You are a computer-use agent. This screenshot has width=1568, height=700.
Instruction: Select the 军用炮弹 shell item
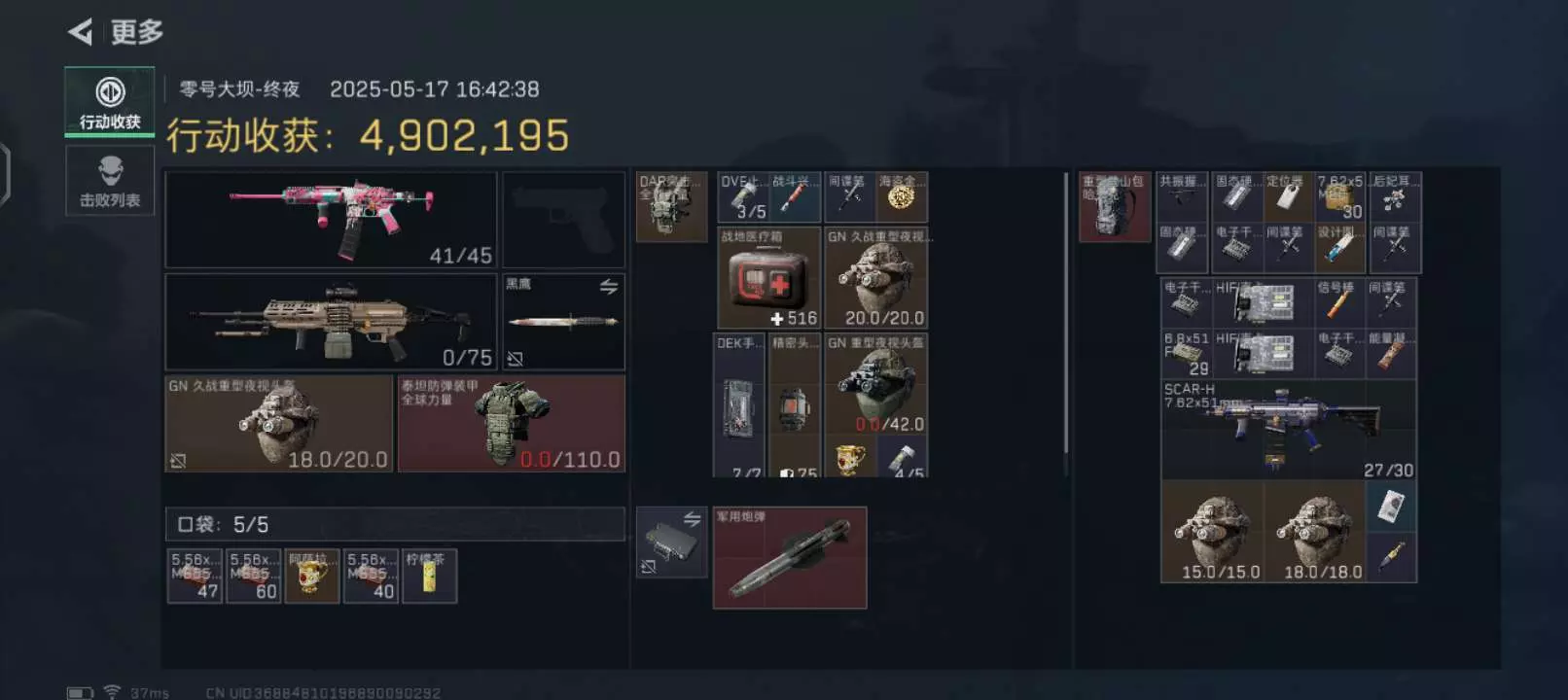coord(790,558)
